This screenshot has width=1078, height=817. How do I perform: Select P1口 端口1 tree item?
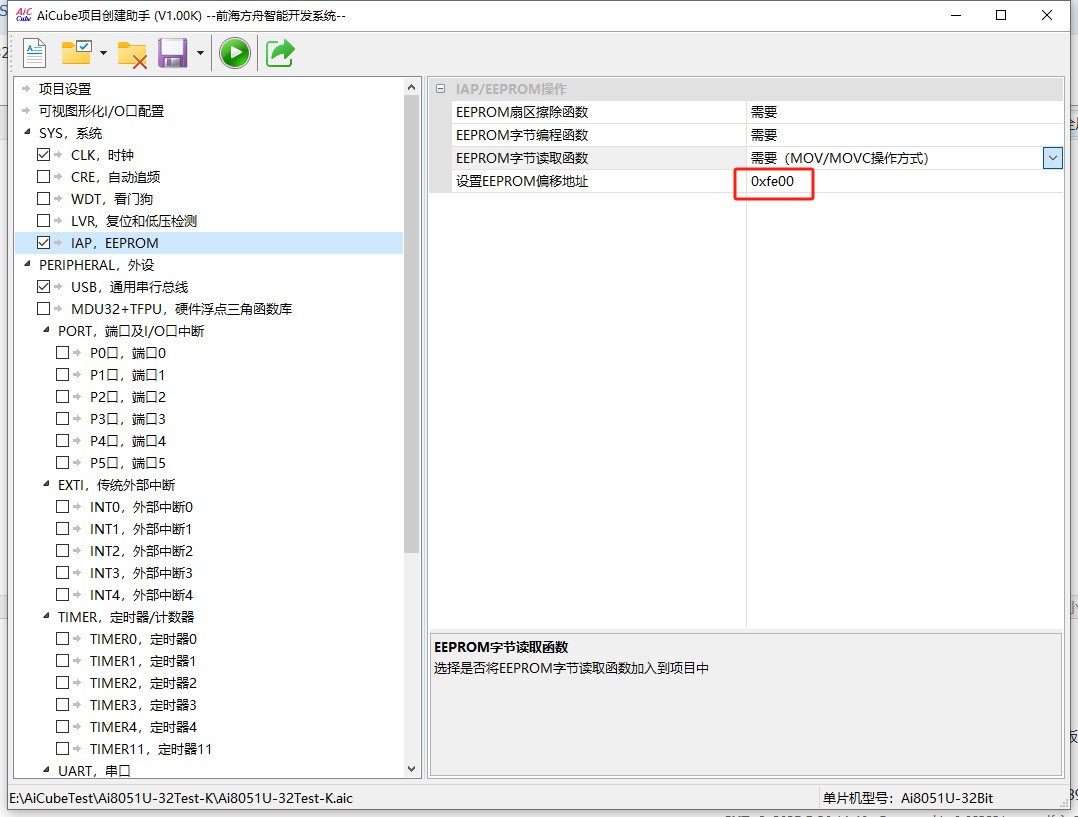pos(128,375)
